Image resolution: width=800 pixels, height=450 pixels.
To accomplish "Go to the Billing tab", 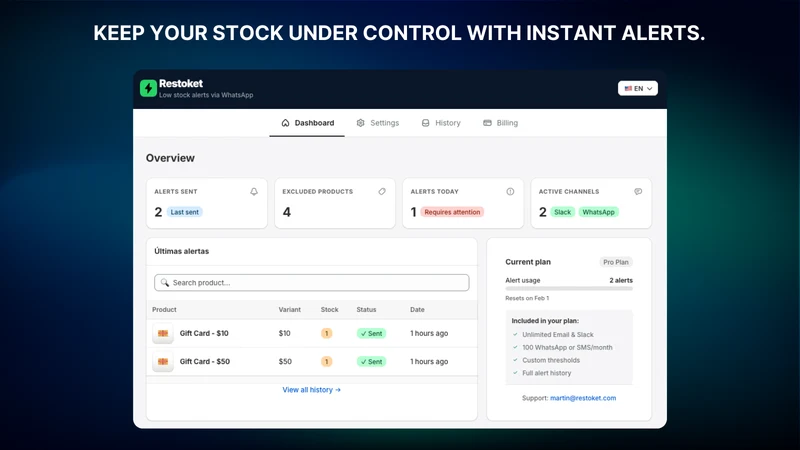I will [x=501, y=123].
